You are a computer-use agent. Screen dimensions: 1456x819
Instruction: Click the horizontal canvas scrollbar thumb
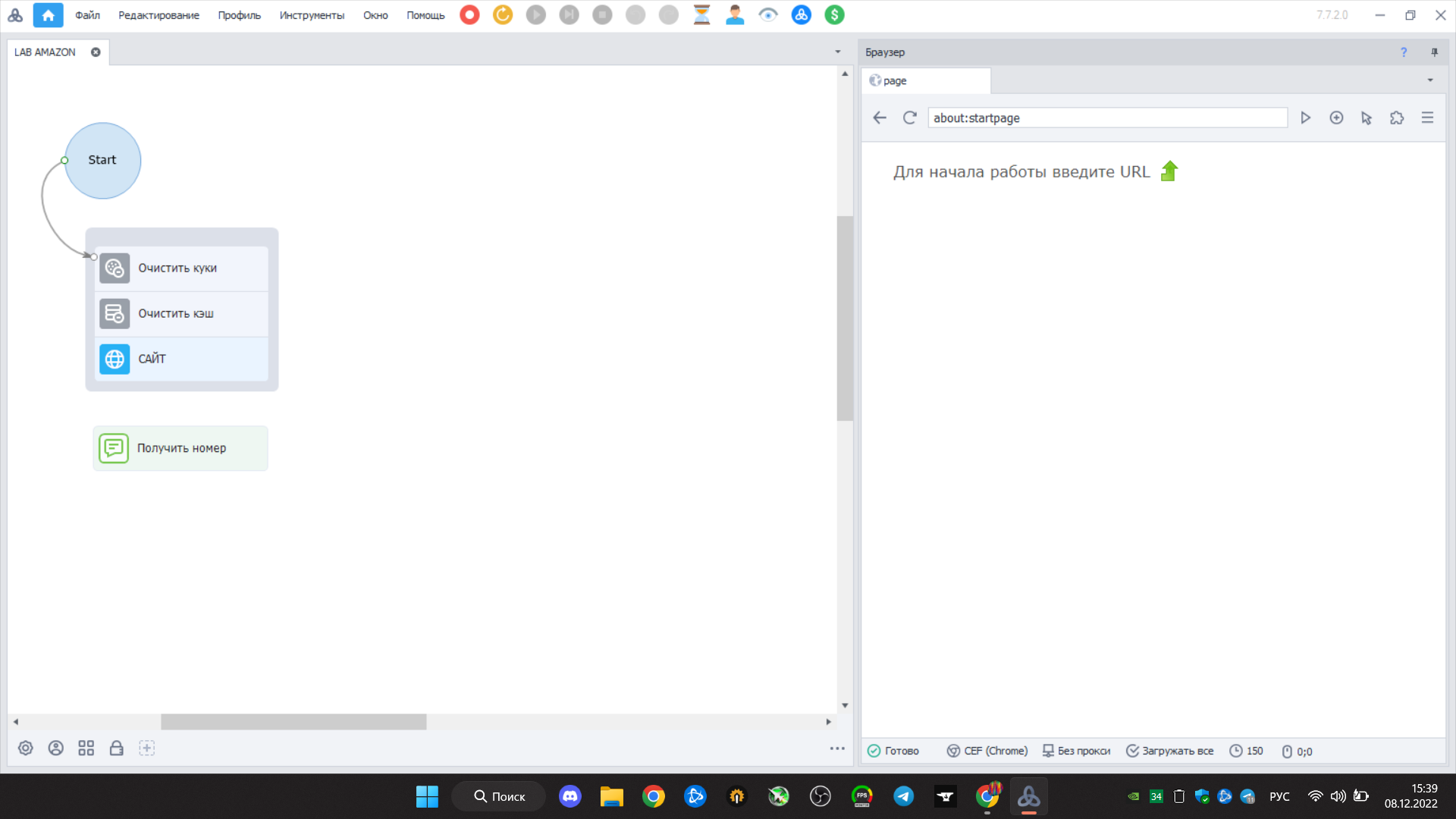tap(293, 722)
